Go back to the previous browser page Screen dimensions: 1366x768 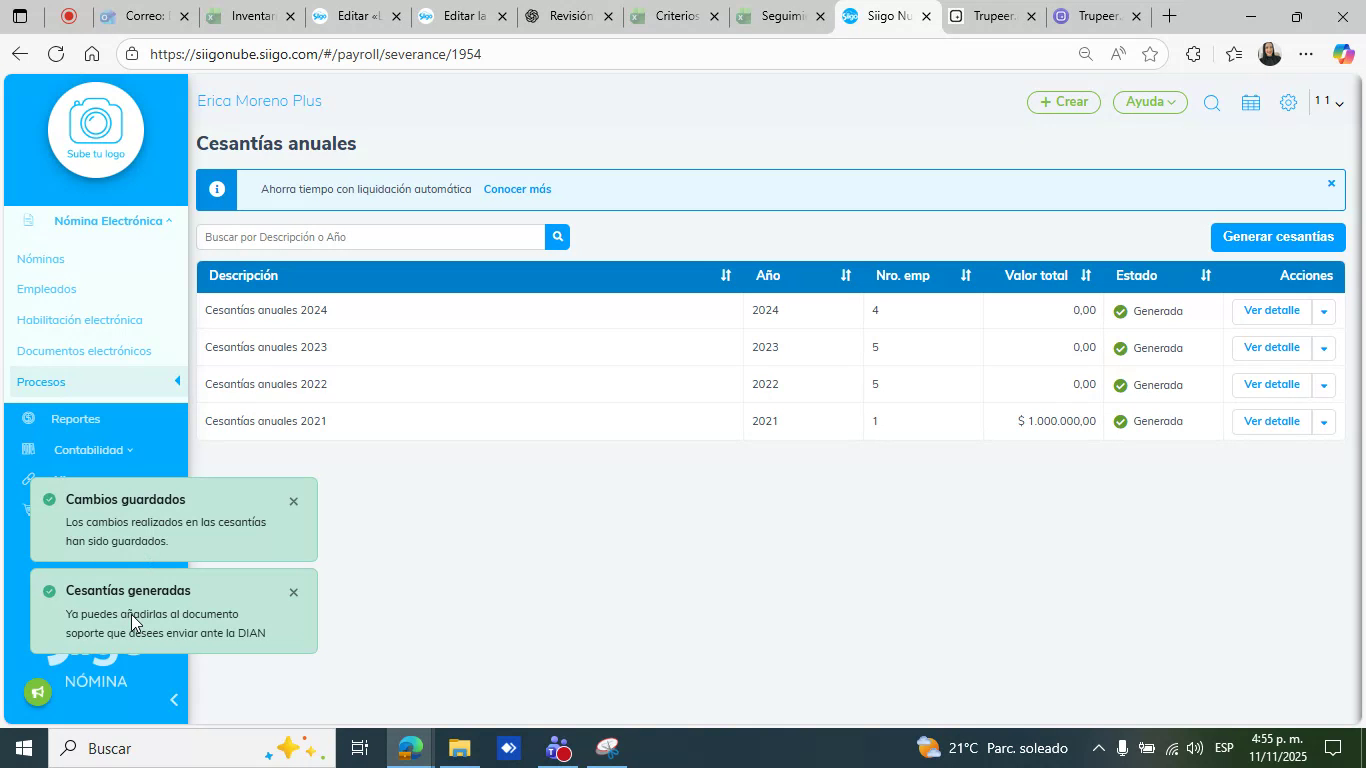click(20, 54)
